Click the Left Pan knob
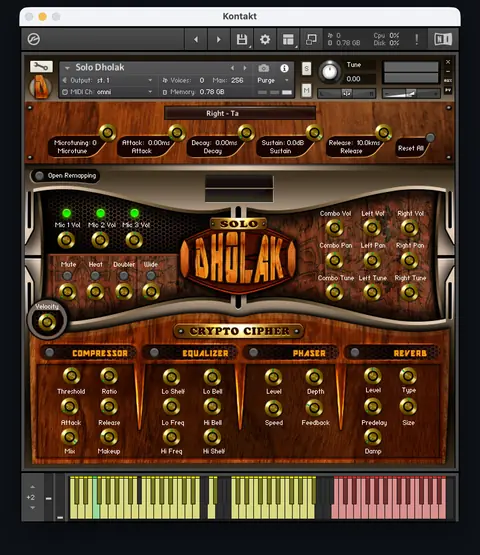The width and height of the screenshot is (480, 555). click(372, 261)
